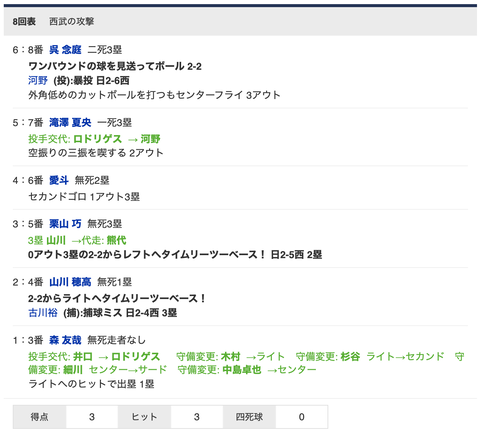Select batter label 6 : 8番
This screenshot has width=480, height=433.
pos(28,50)
